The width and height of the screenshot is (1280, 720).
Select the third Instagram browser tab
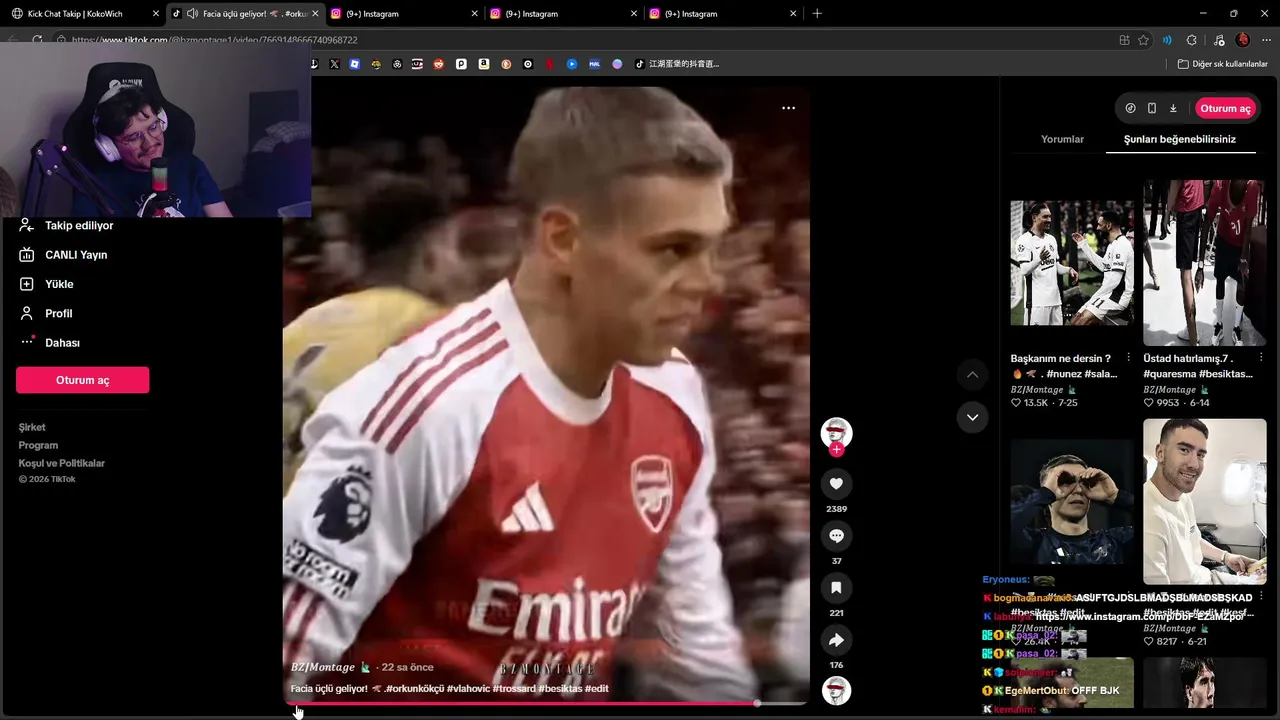click(722, 14)
